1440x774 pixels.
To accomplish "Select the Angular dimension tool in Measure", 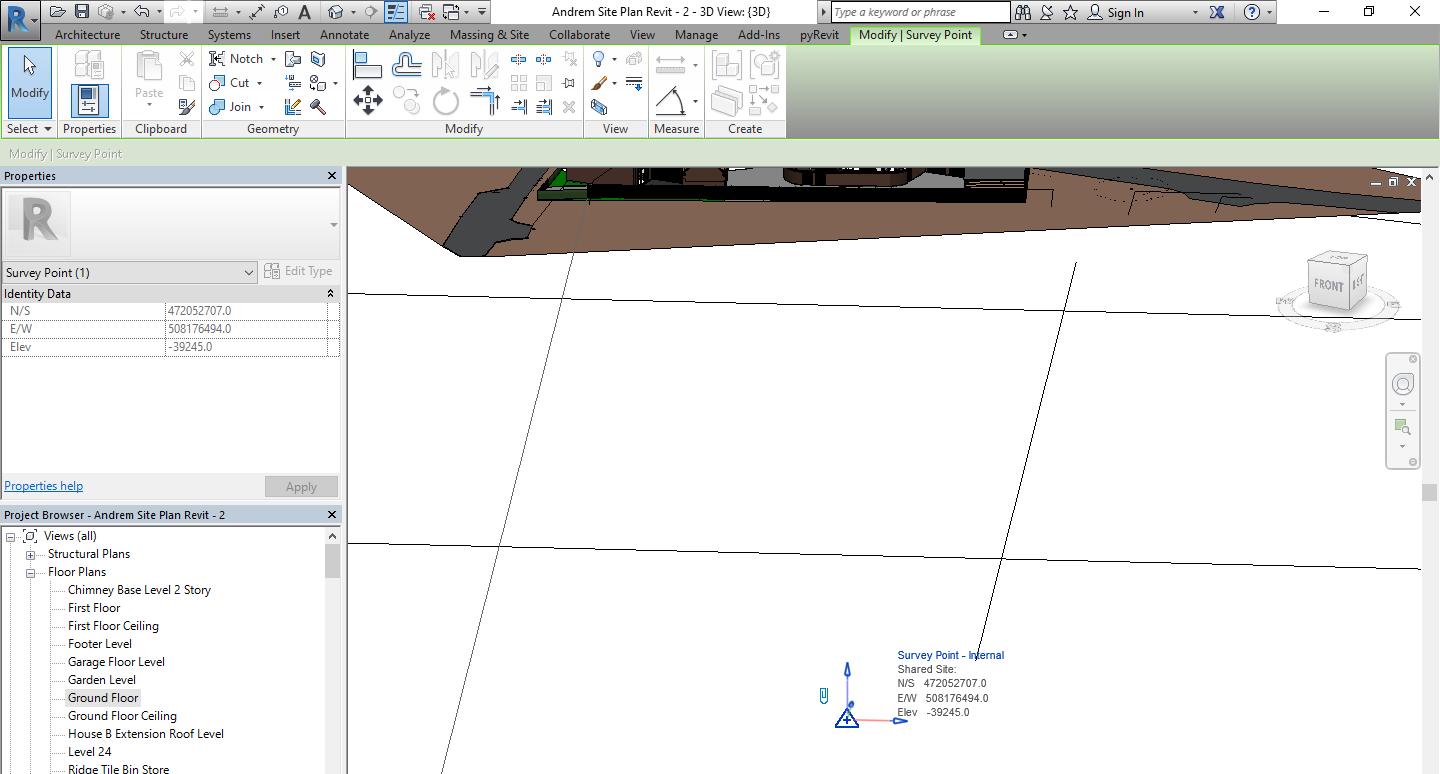I will coord(670,100).
